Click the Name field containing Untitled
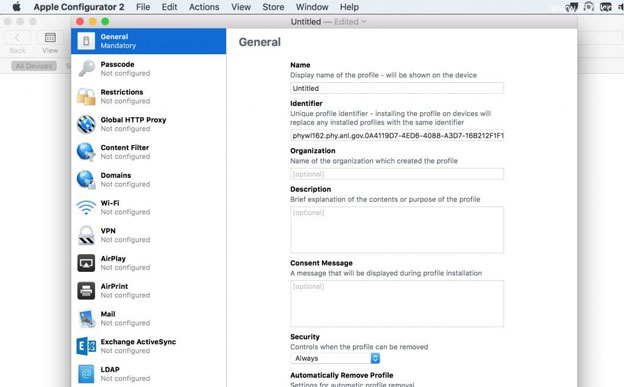 [x=397, y=88]
